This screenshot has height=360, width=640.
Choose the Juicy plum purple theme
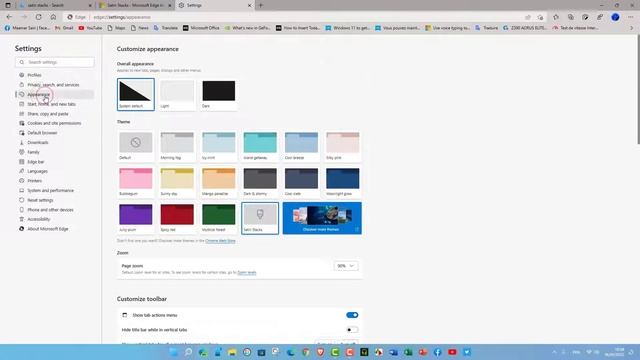[x=136, y=218]
